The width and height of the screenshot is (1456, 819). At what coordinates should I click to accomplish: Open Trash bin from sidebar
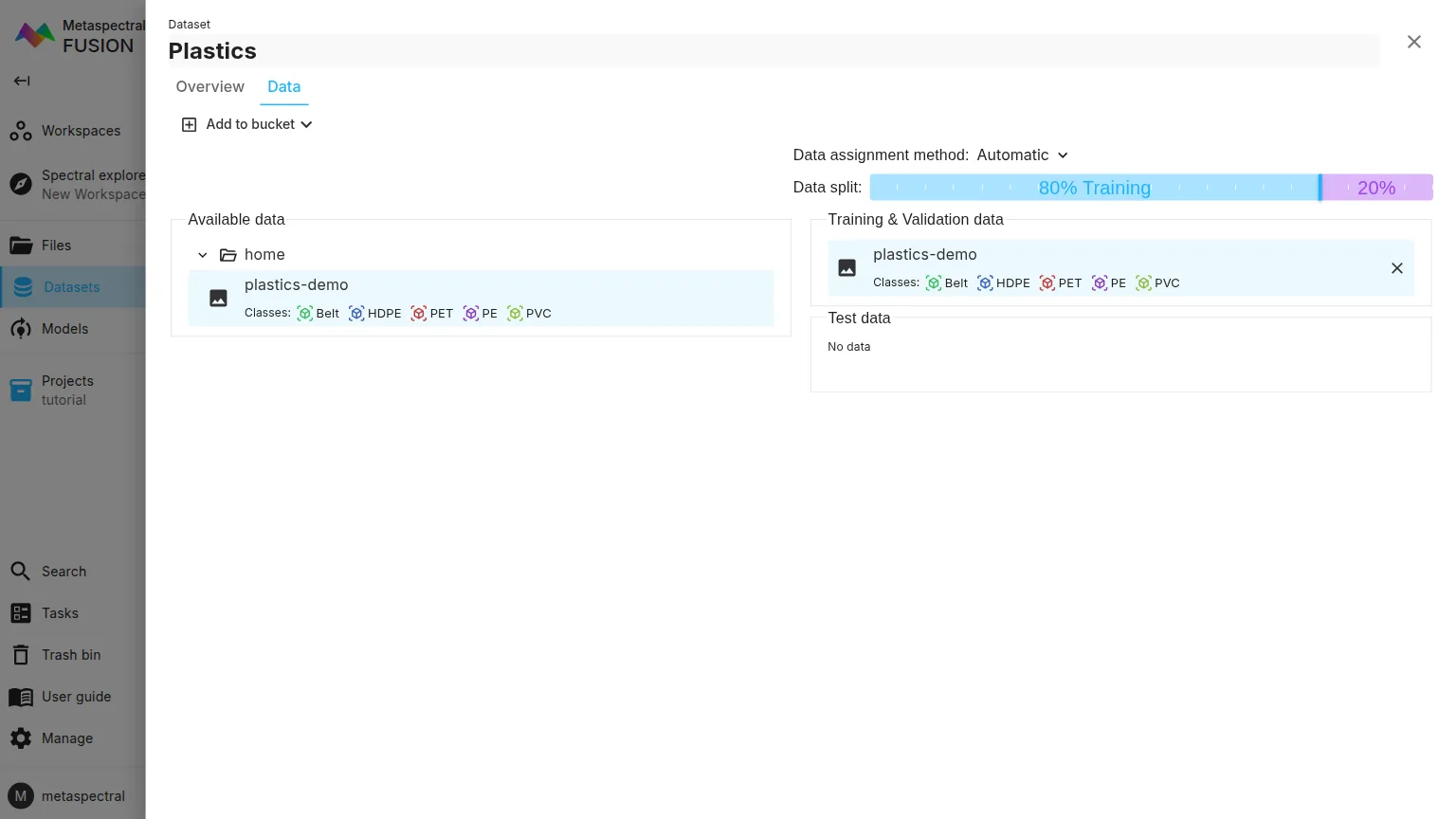pyautogui.click(x=21, y=655)
